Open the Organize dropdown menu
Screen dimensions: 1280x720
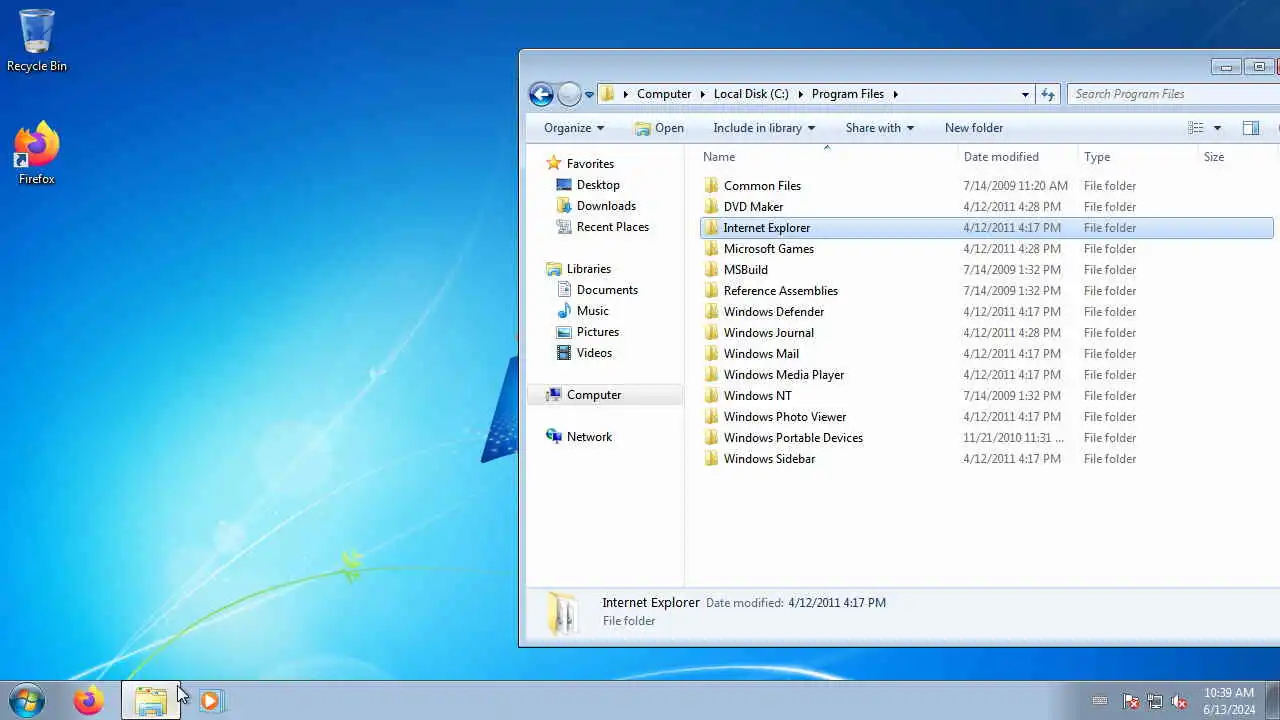point(574,128)
